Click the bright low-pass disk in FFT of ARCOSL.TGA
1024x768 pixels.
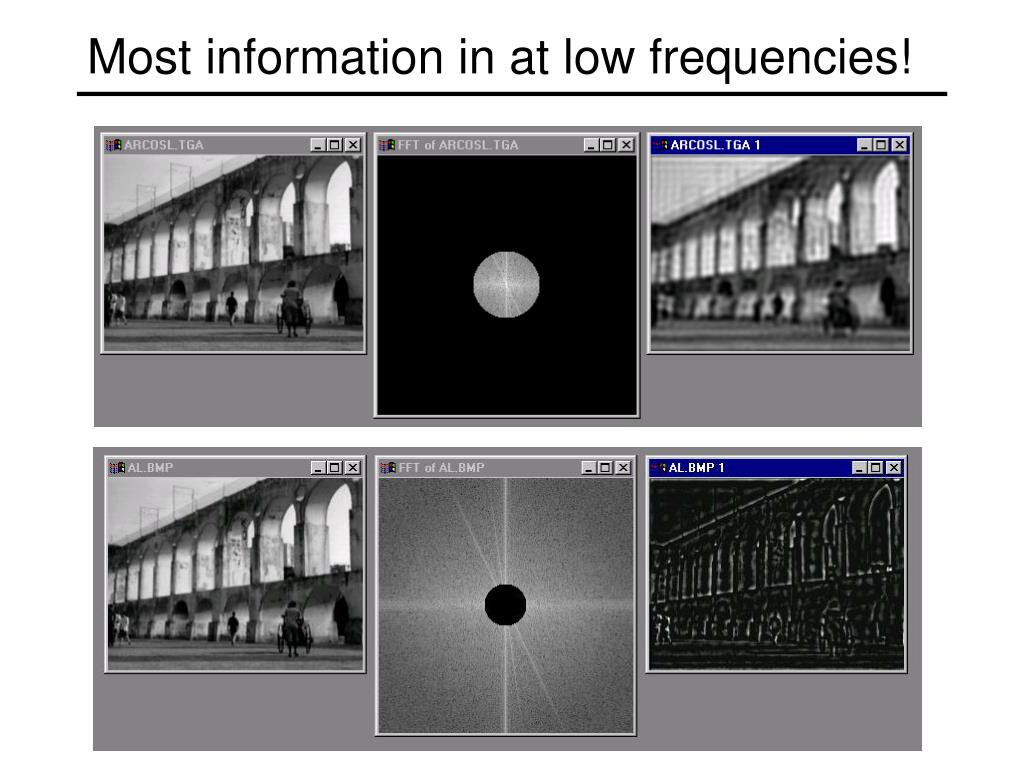pyautogui.click(x=506, y=285)
